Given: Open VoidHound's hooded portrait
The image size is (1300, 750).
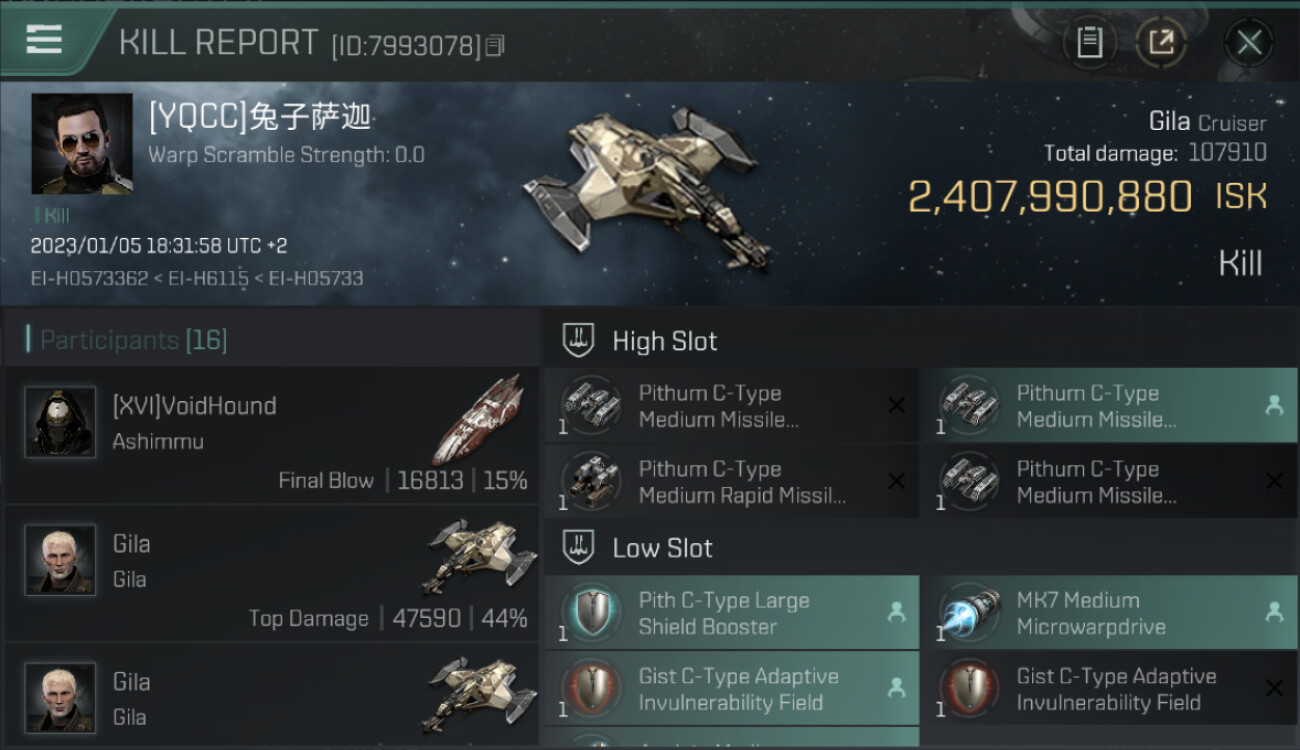Looking at the screenshot, I should click(60, 422).
